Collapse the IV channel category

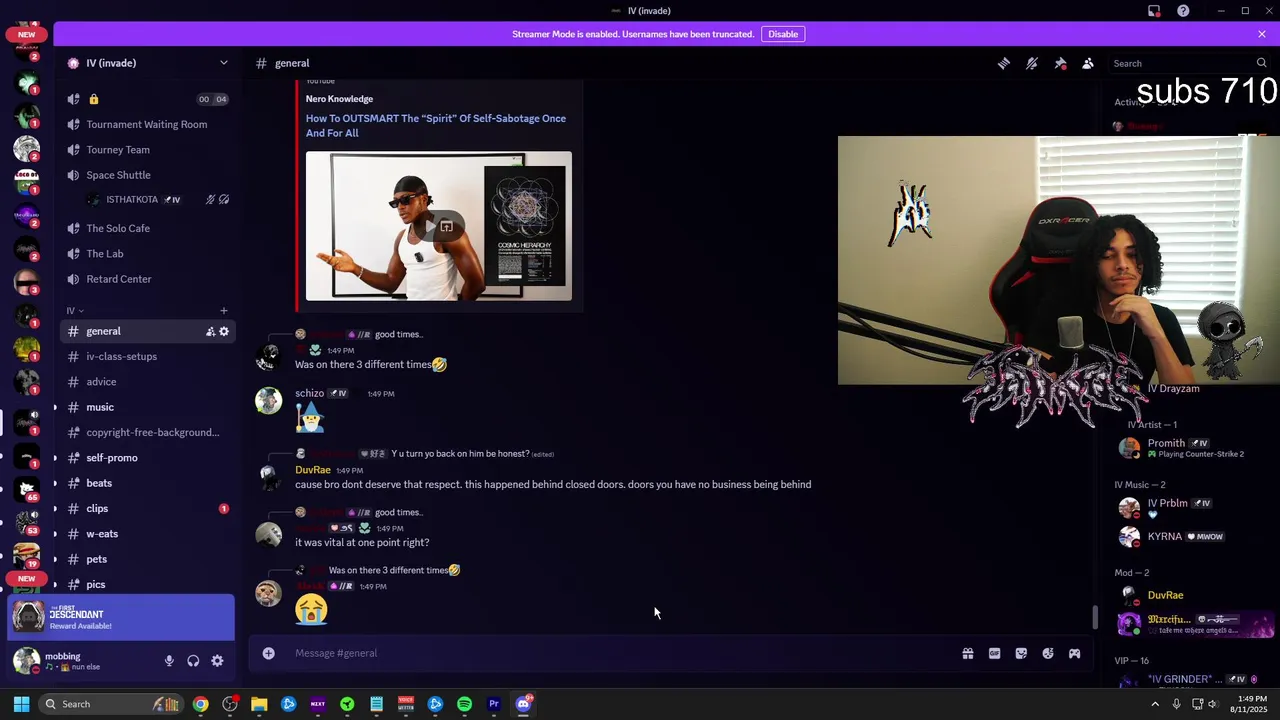tap(75, 311)
